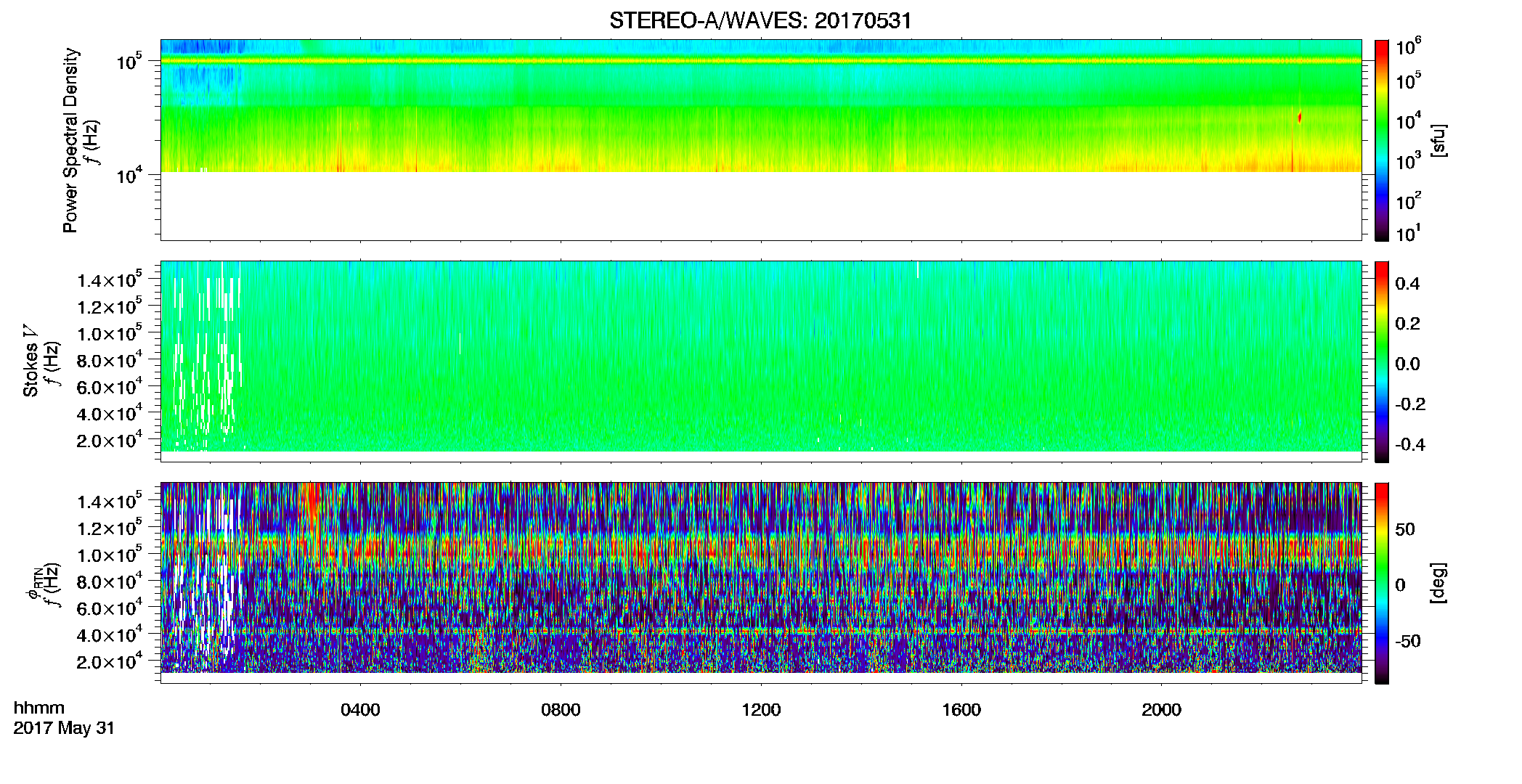Click the 10^4 frequency tick of the power panel
Viewport: 1522px width, 784px height.
pyautogui.click(x=129, y=175)
